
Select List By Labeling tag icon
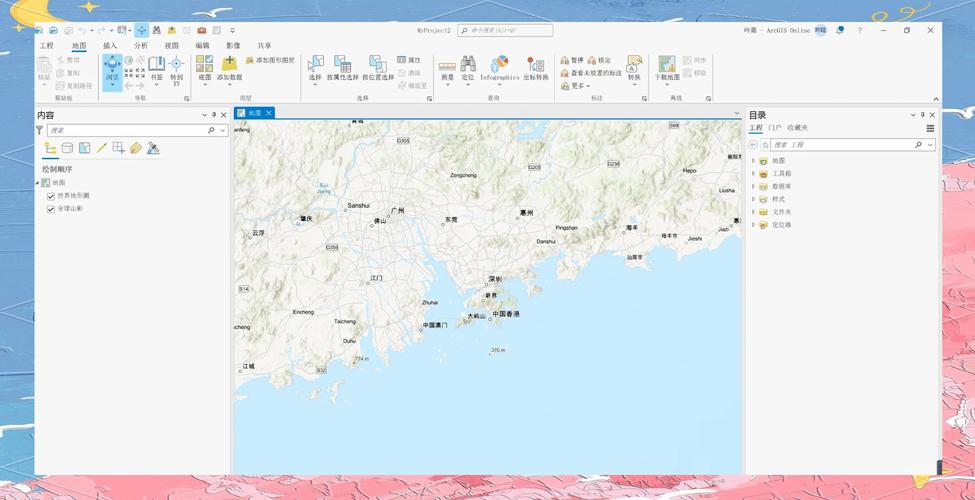[136, 148]
